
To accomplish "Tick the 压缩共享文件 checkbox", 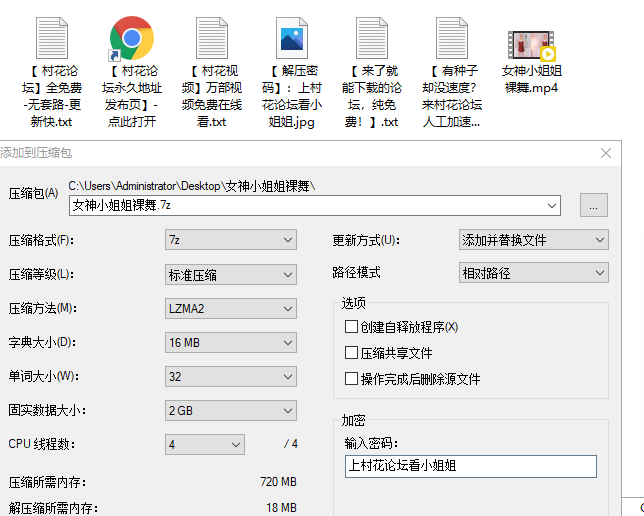I will (351, 353).
